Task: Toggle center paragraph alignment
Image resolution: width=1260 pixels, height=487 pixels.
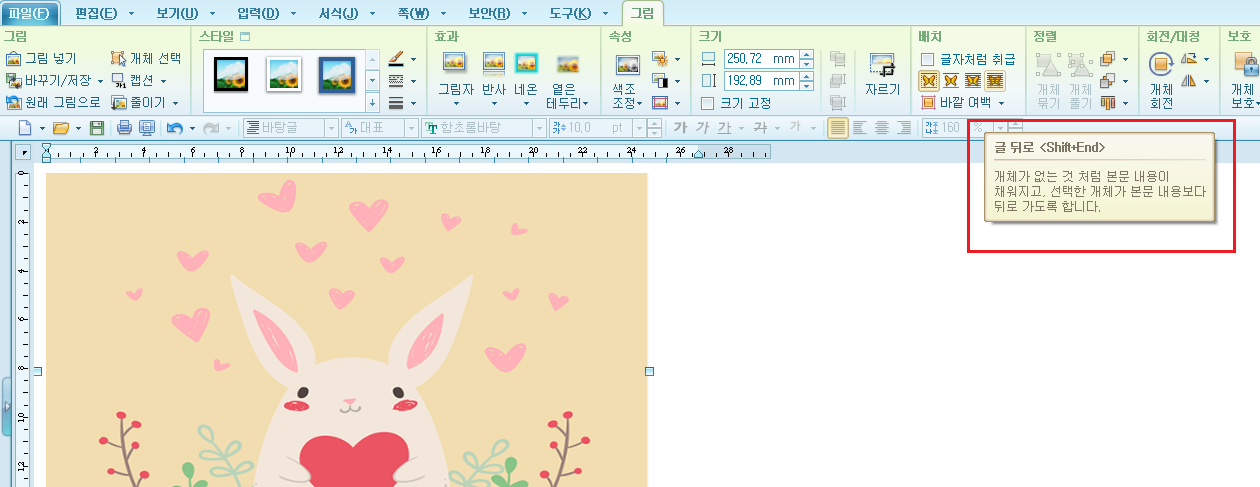Action: pos(882,128)
